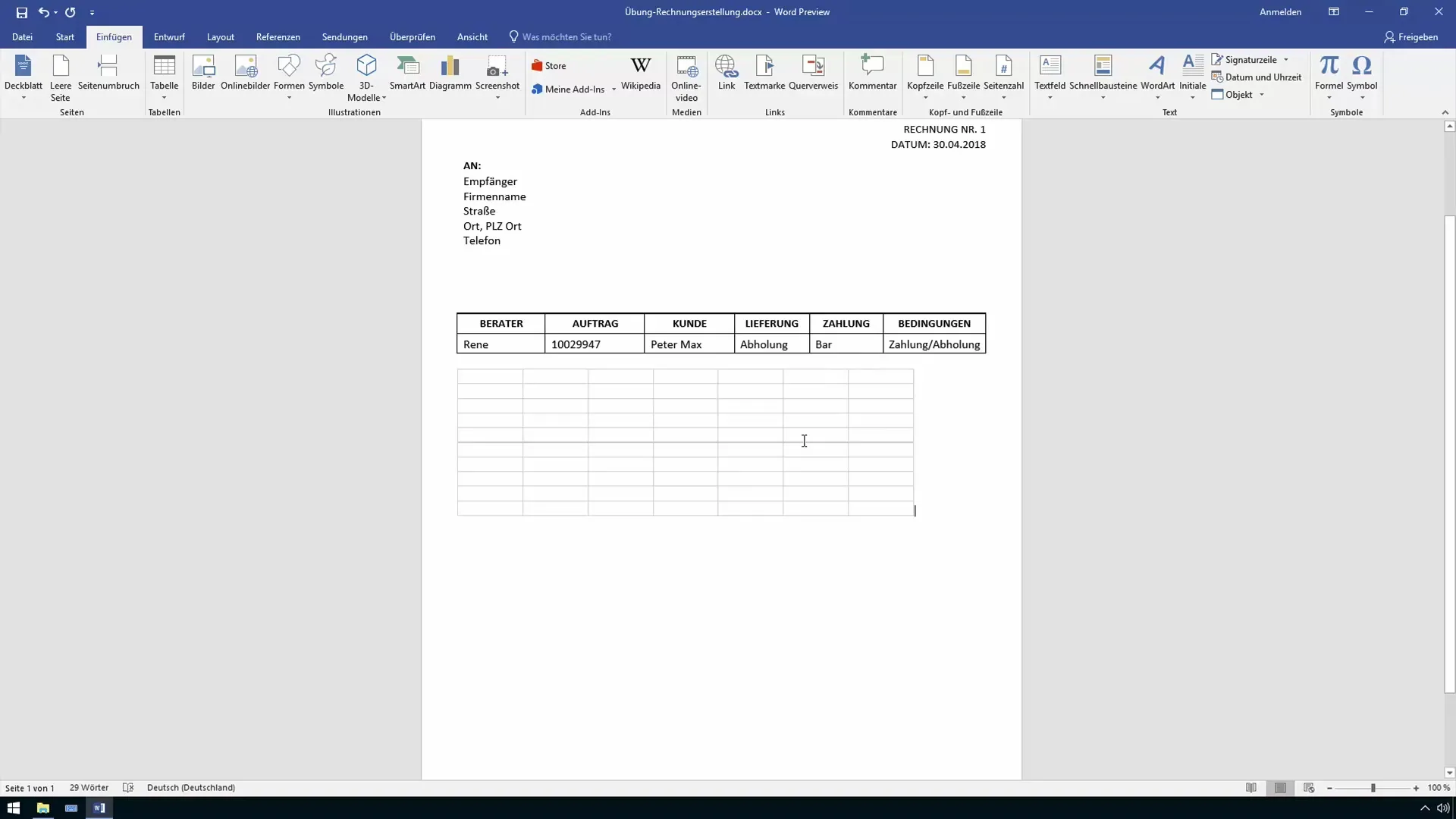1456x819 pixels.
Task: Open the Seitenzahl page number menu
Action: click(x=1004, y=77)
